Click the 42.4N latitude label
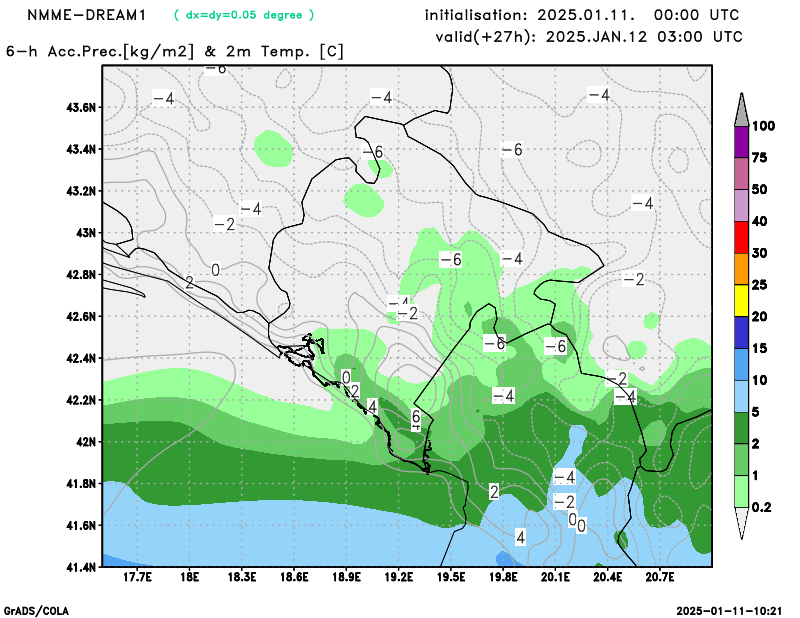The height and width of the screenshot is (618, 800). click(x=81, y=359)
